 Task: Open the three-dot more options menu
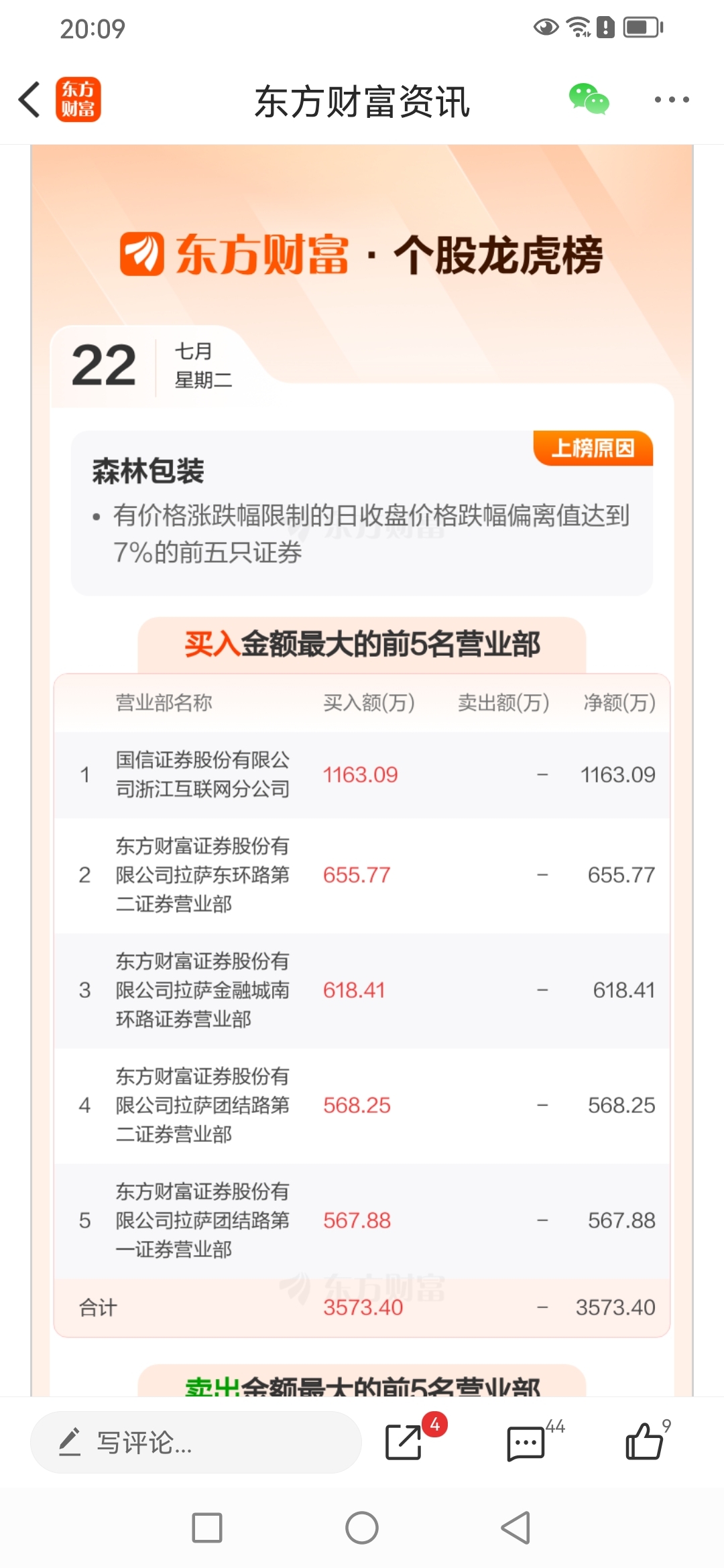(672, 99)
